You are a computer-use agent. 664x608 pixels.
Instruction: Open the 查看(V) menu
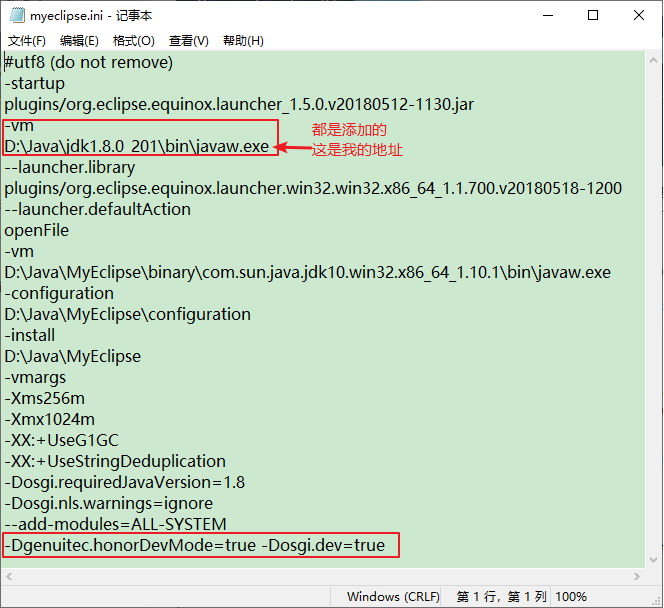(x=189, y=41)
